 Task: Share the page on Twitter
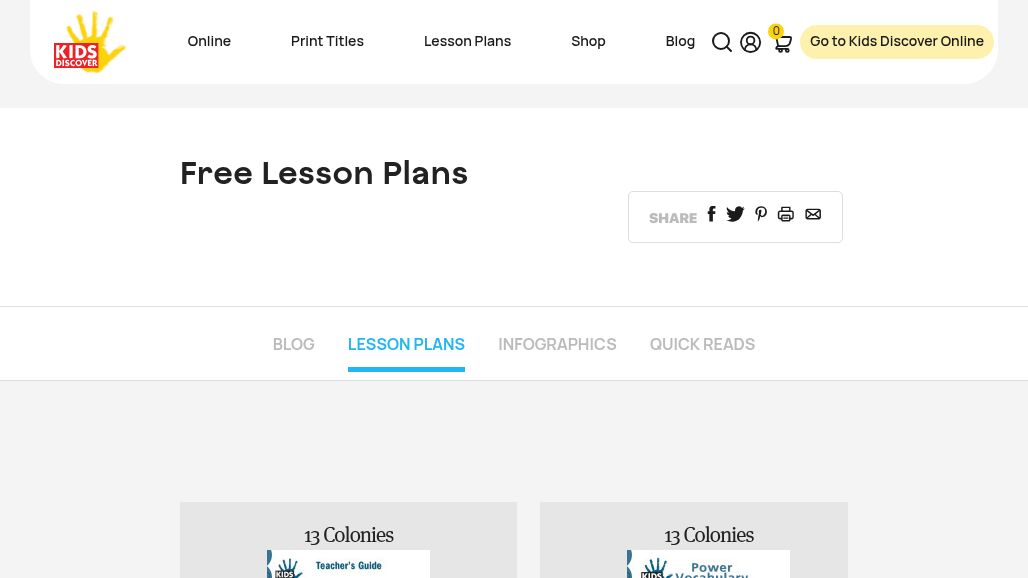735,214
